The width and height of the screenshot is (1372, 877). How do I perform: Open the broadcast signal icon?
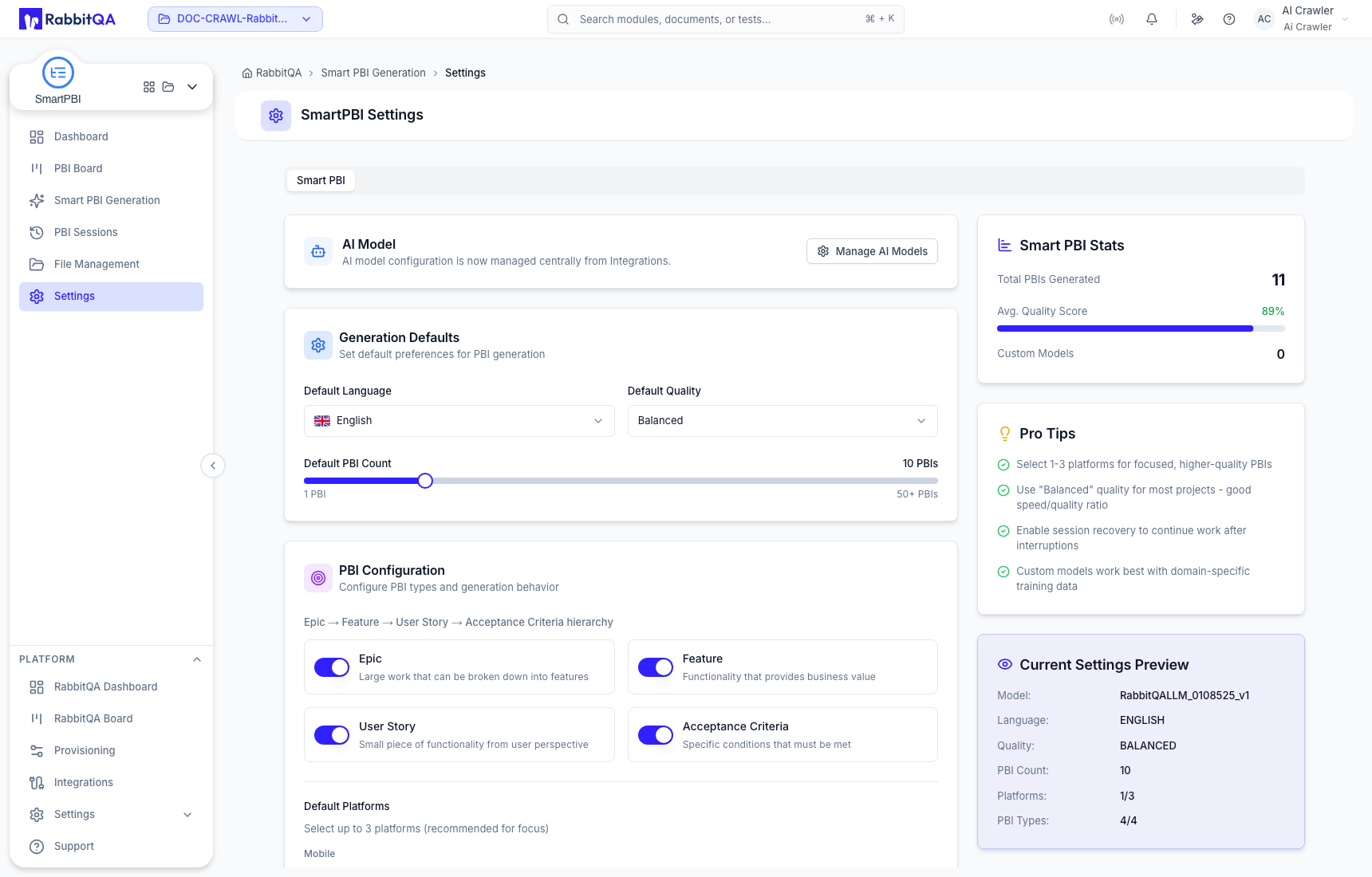tap(1117, 19)
